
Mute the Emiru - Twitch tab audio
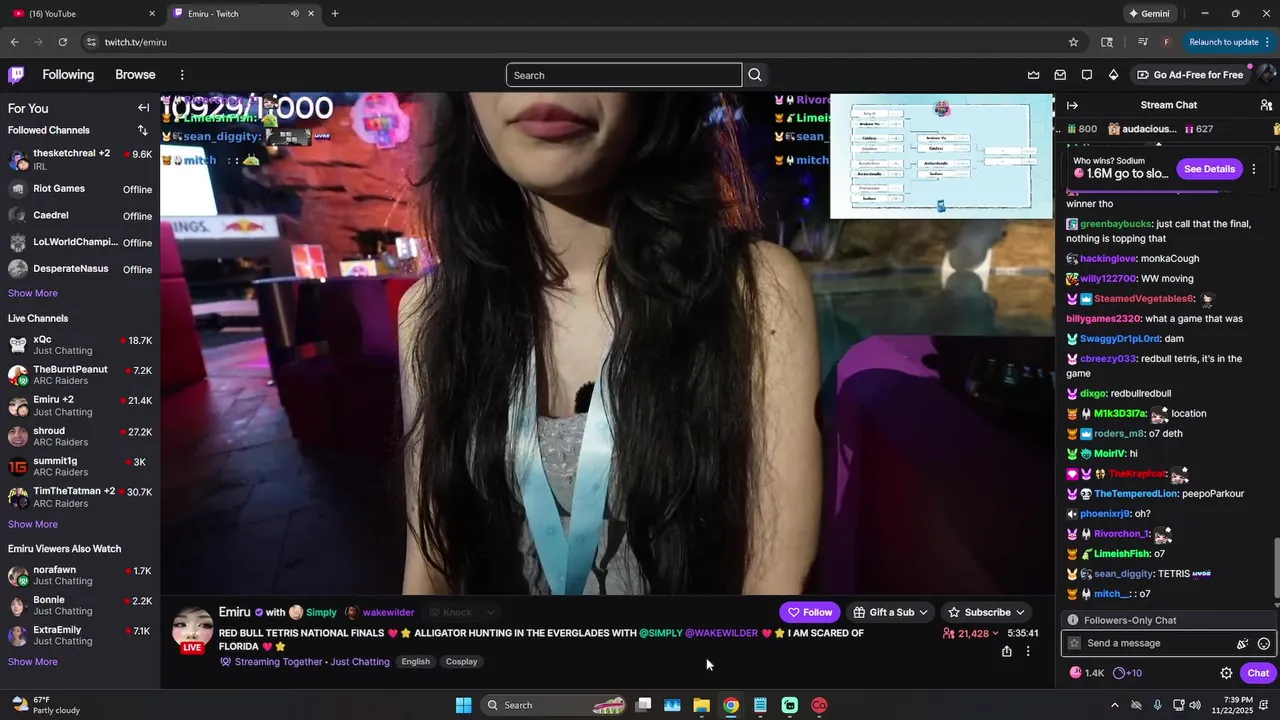[295, 14]
